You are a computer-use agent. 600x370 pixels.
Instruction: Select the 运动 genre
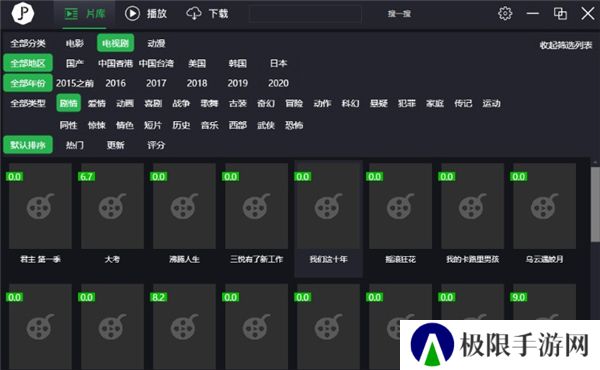[x=491, y=103]
